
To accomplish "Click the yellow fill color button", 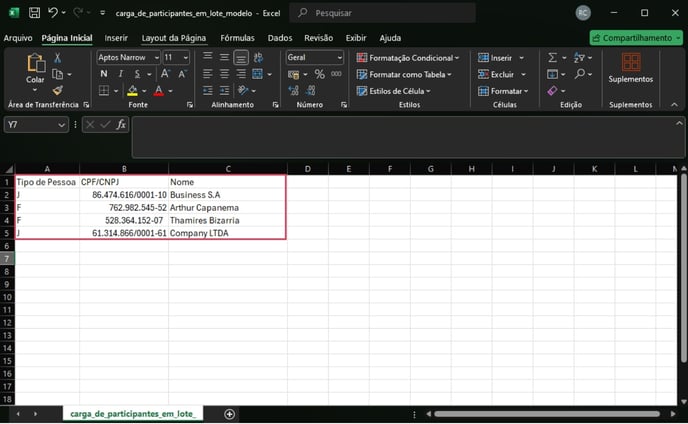I will pyautogui.click(x=132, y=90).
